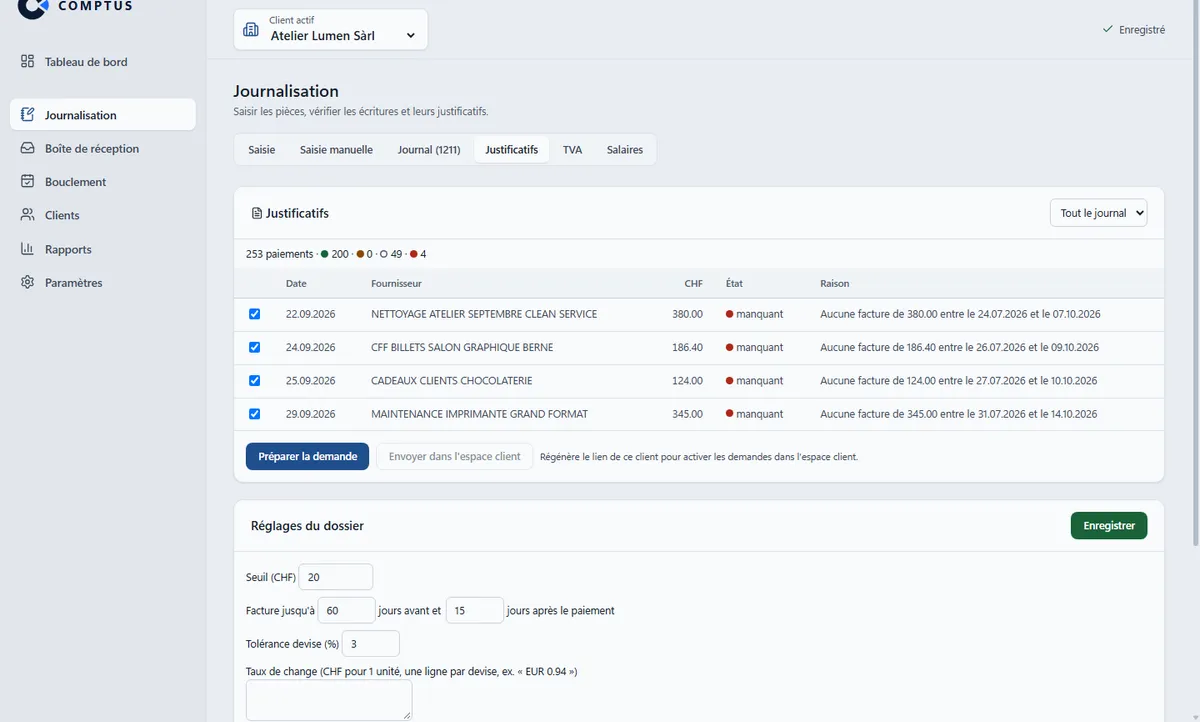Click the CHF column header

pos(693,284)
